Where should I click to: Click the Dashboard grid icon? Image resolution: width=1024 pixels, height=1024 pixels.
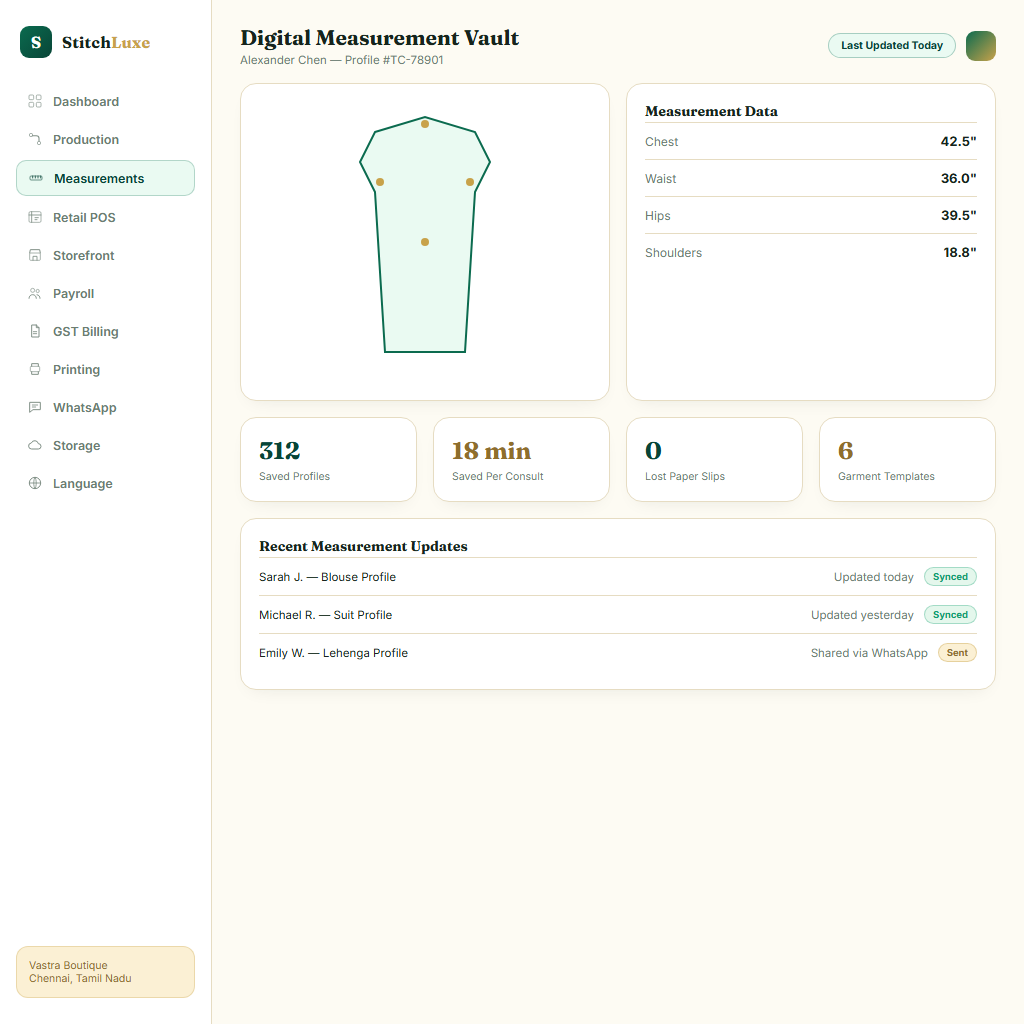35,101
